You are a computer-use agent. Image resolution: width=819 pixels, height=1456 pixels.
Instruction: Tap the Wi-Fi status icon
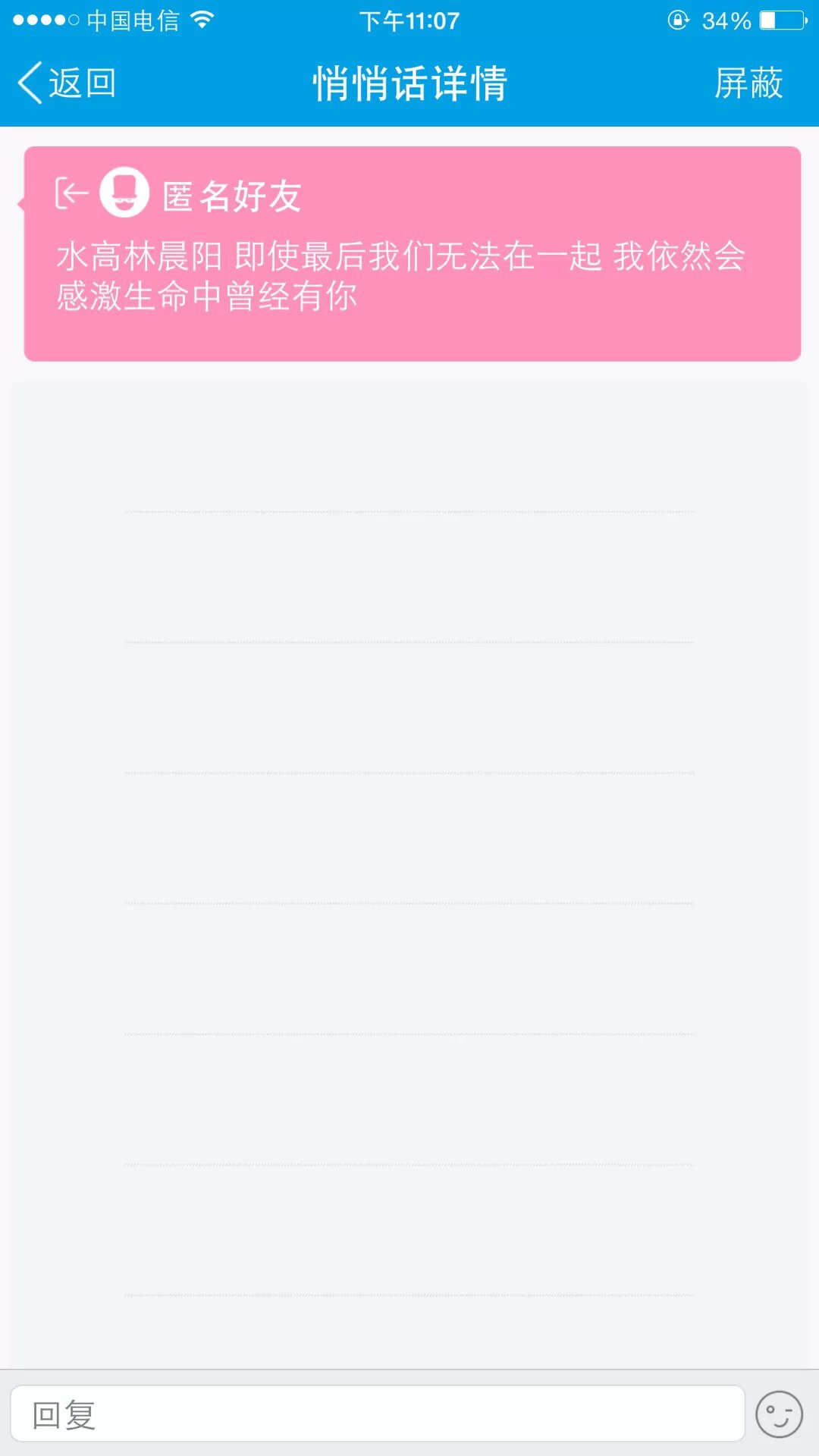click(202, 20)
